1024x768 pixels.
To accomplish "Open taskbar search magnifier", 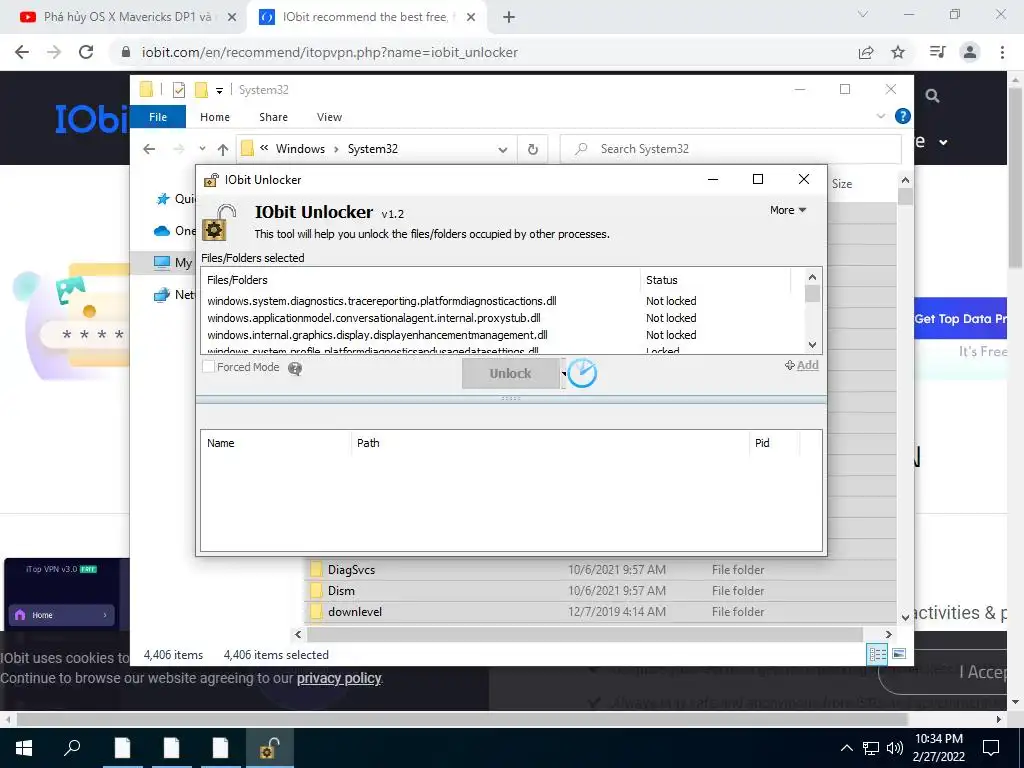I will [x=72, y=747].
